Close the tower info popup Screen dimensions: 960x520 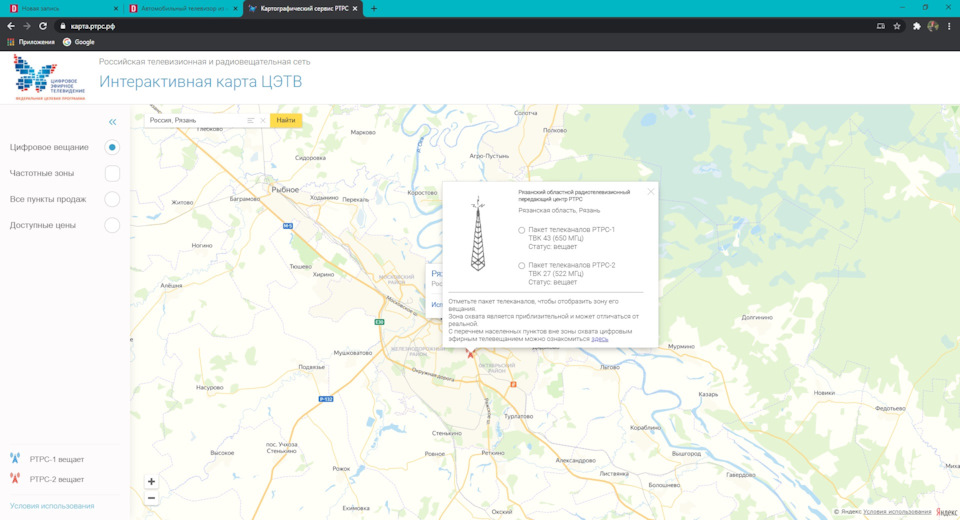[650, 192]
